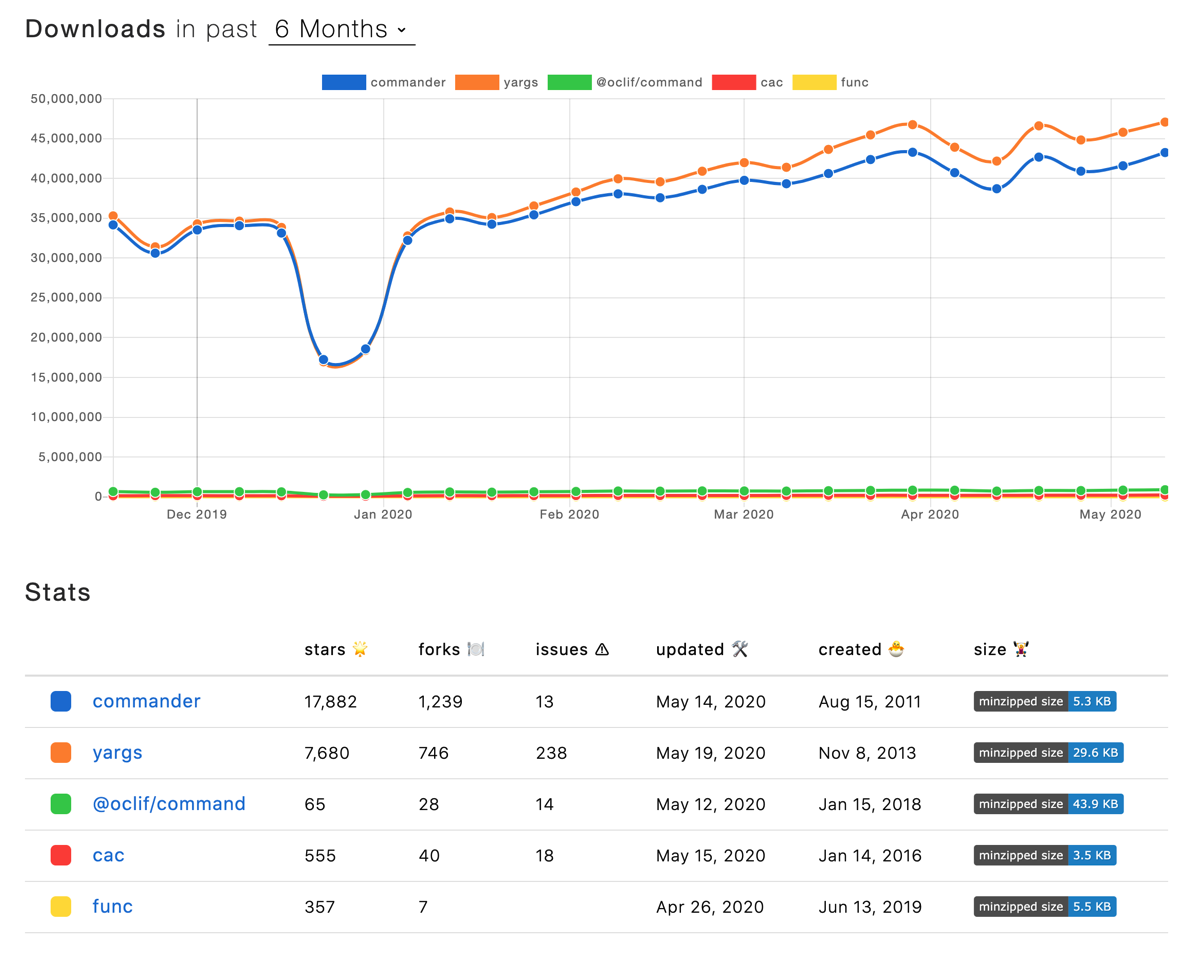
Task: Click the Mar 2020 x-axis label
Action: point(744,515)
